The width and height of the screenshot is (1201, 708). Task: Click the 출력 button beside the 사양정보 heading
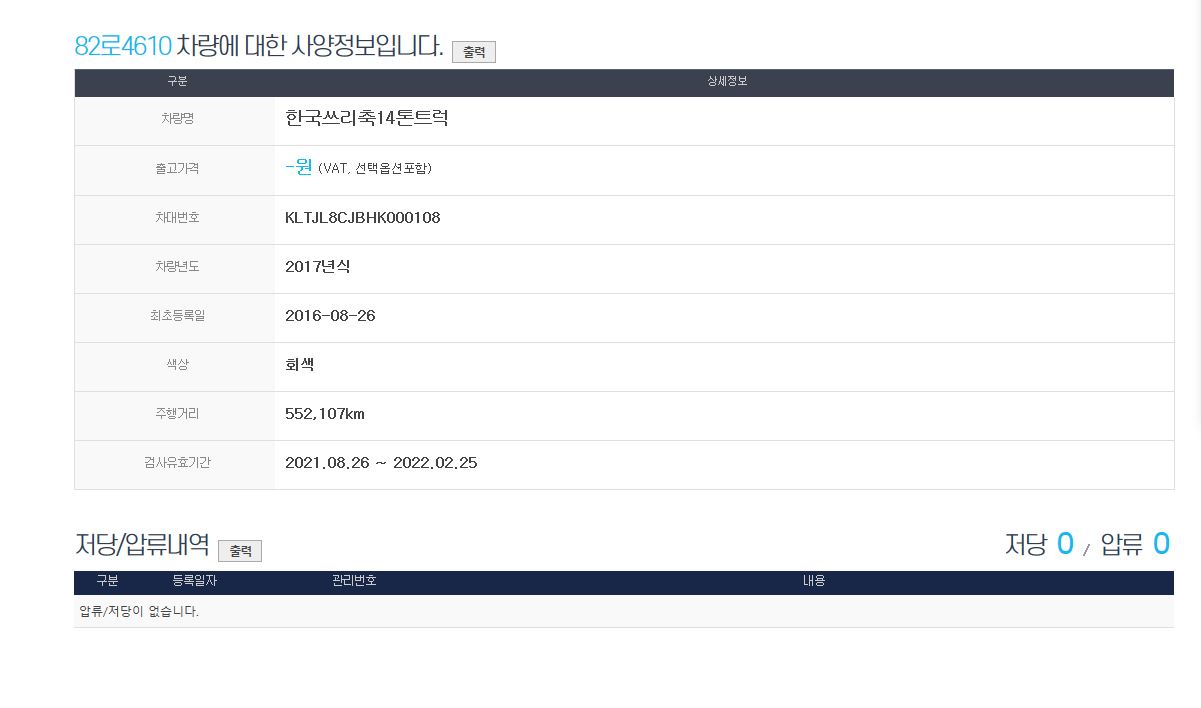click(x=473, y=52)
